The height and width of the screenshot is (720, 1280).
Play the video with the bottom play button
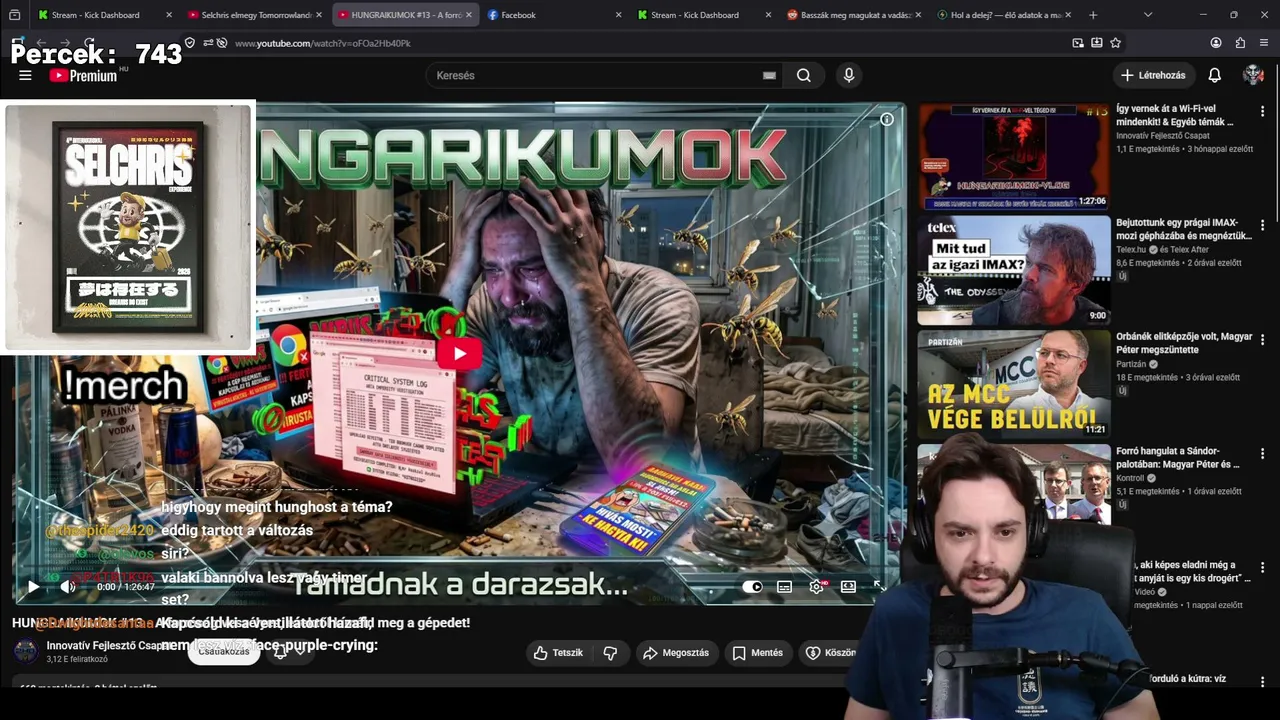click(x=33, y=587)
